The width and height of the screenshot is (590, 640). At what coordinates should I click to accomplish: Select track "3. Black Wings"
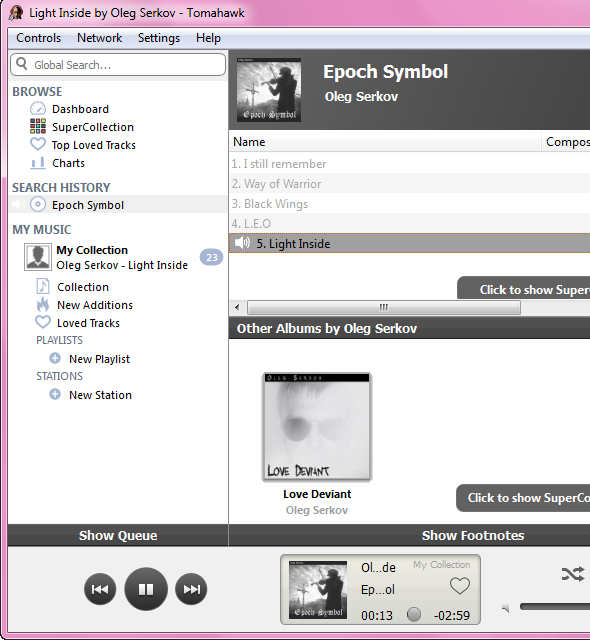tap(410, 204)
